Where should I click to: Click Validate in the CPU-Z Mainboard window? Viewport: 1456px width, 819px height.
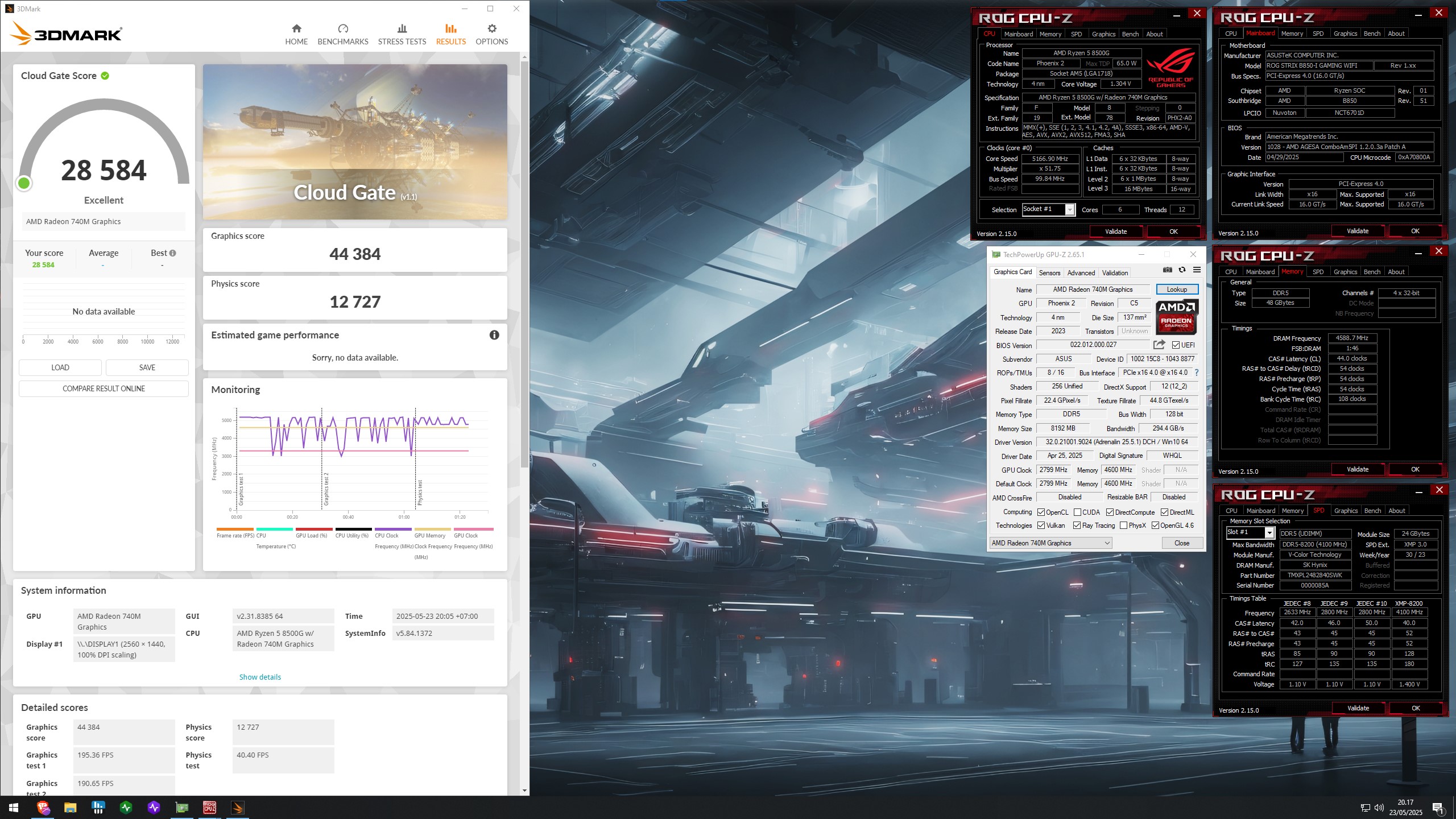[1358, 231]
